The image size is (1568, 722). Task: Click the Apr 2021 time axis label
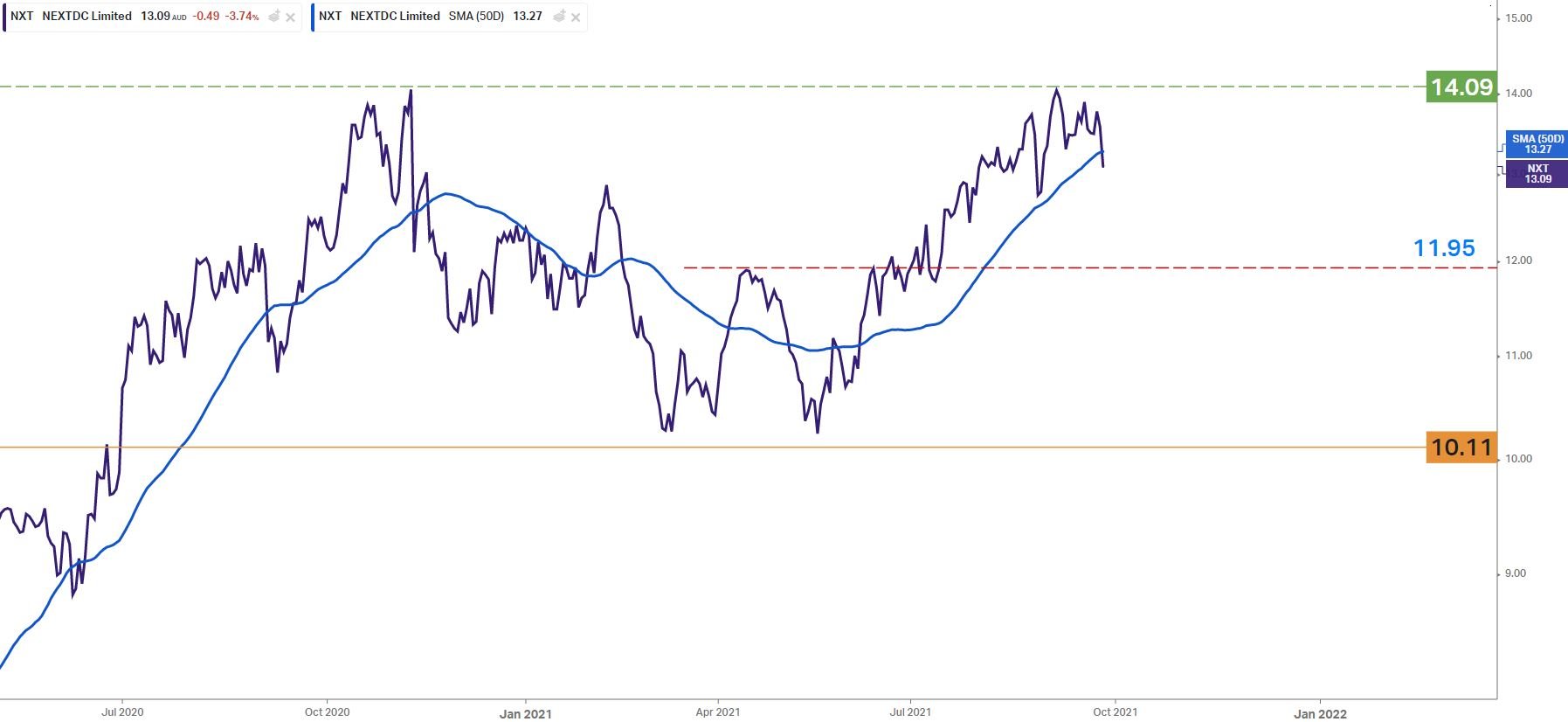click(717, 712)
